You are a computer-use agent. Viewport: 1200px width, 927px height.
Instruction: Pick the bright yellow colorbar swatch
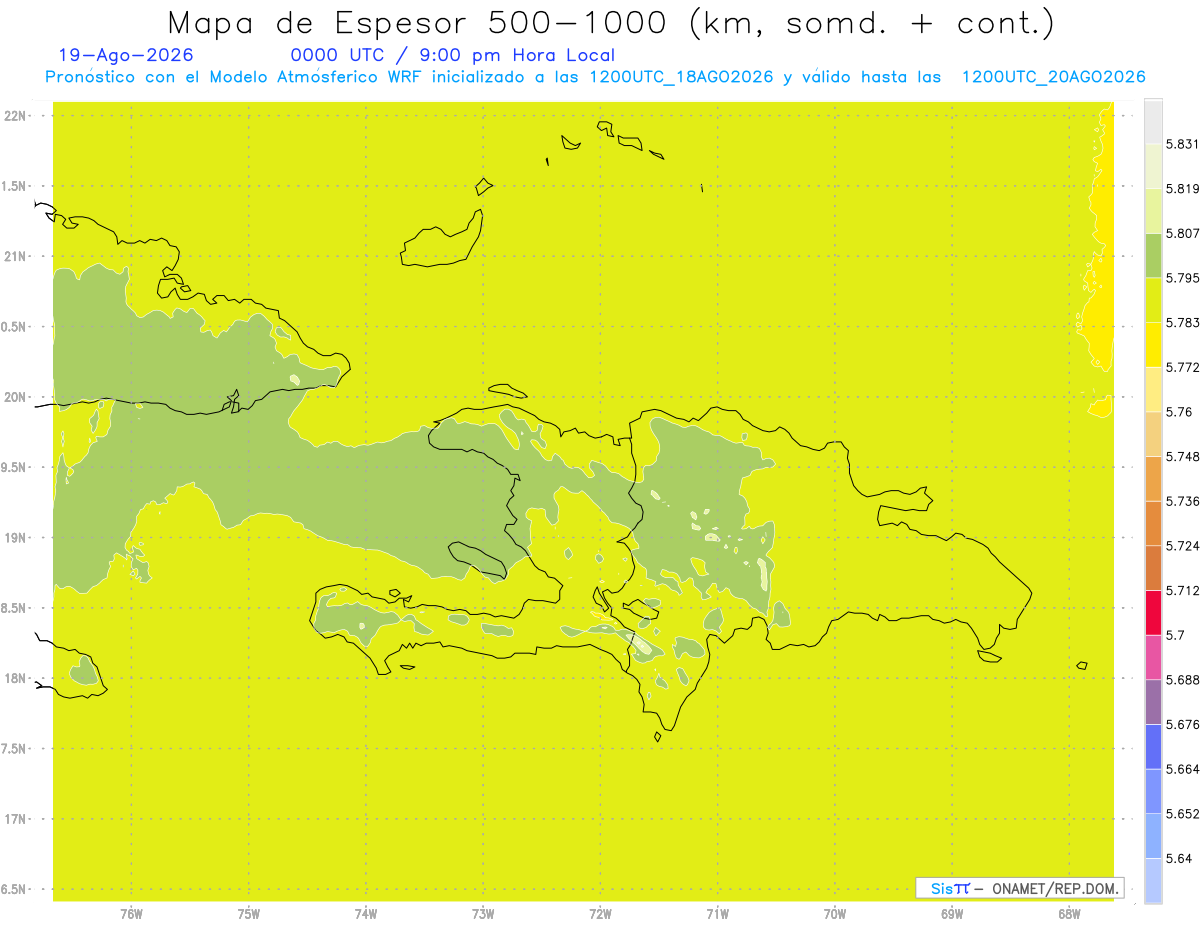click(x=1153, y=344)
